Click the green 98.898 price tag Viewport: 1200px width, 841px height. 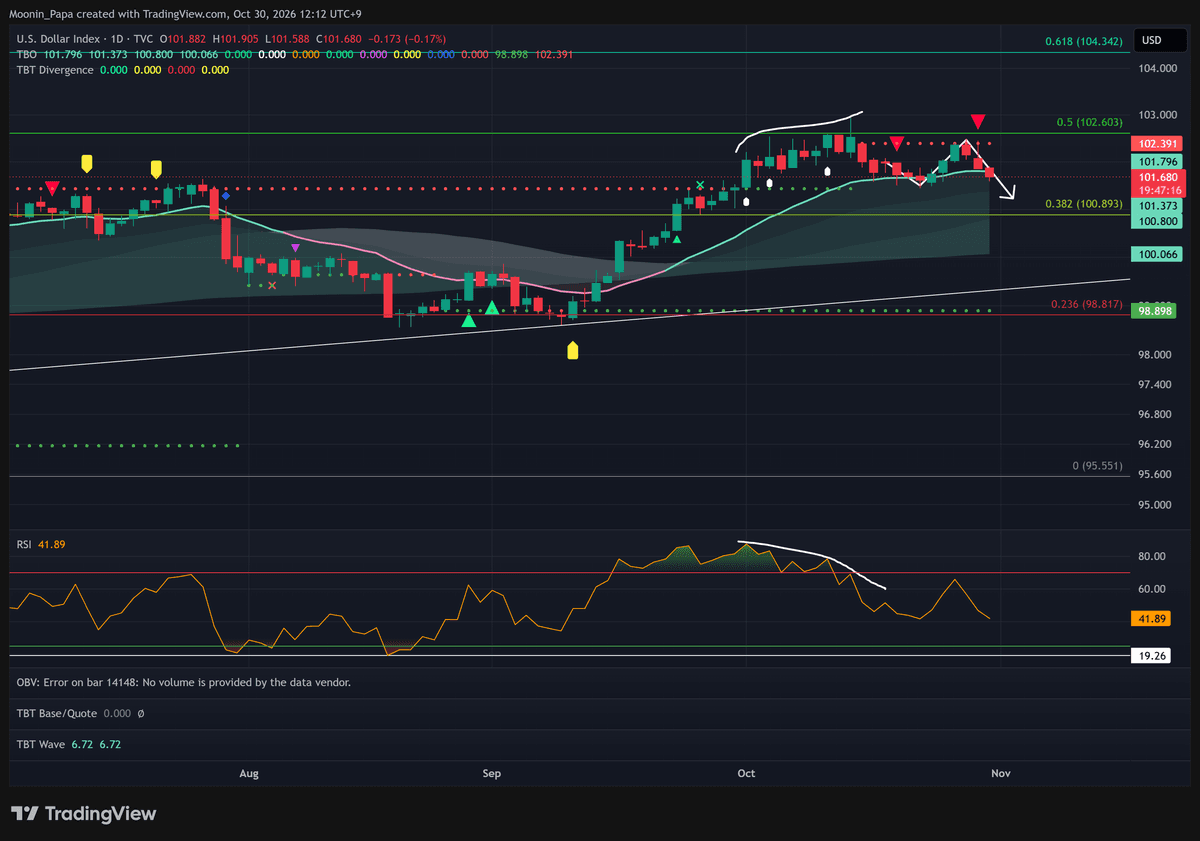pos(1154,312)
